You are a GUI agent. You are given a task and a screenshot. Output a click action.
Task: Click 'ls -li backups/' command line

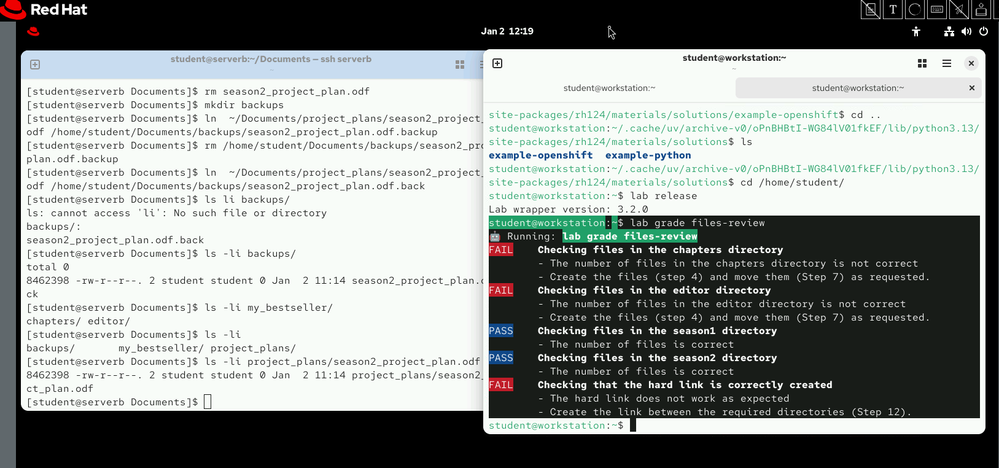click(x=250, y=253)
